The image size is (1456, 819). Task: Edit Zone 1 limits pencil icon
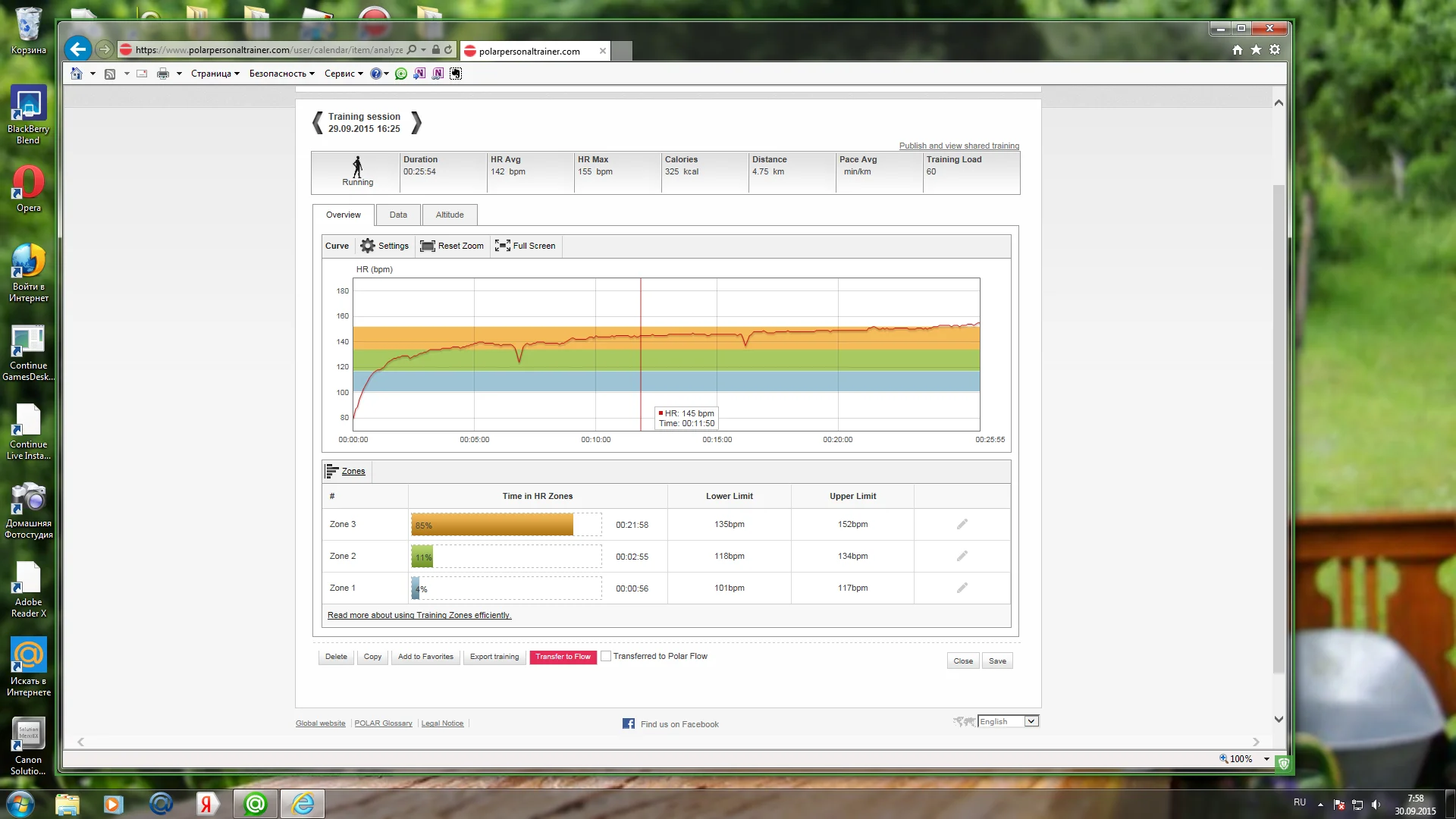click(962, 588)
